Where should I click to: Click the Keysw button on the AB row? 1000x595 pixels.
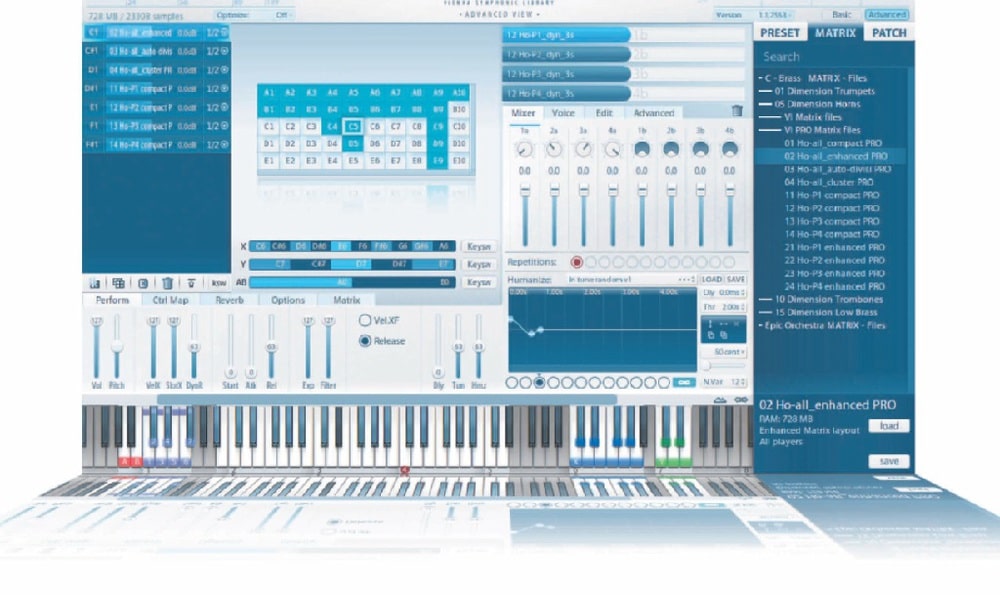pos(478,282)
